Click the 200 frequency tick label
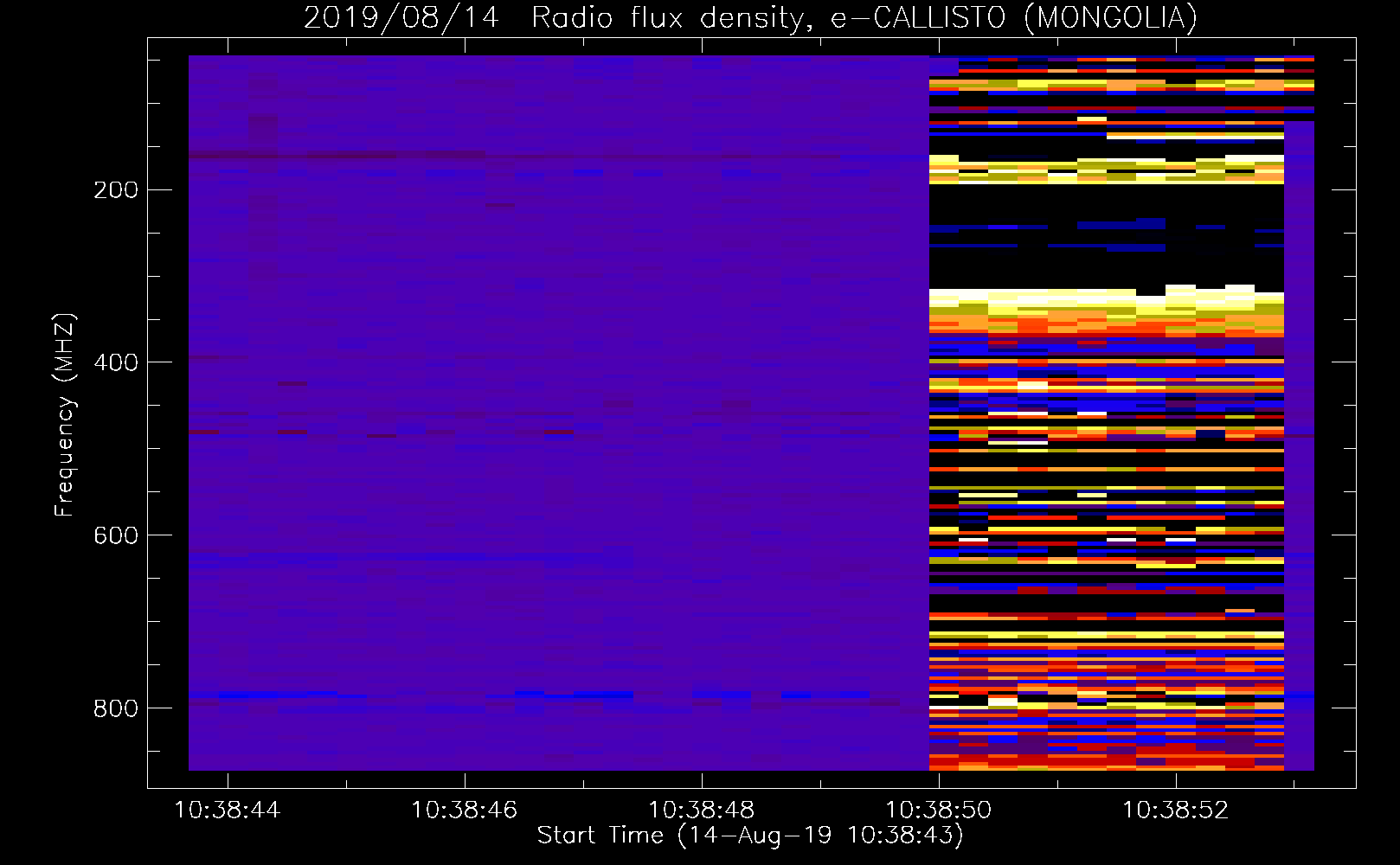This screenshot has height=865, width=1400. point(116,190)
